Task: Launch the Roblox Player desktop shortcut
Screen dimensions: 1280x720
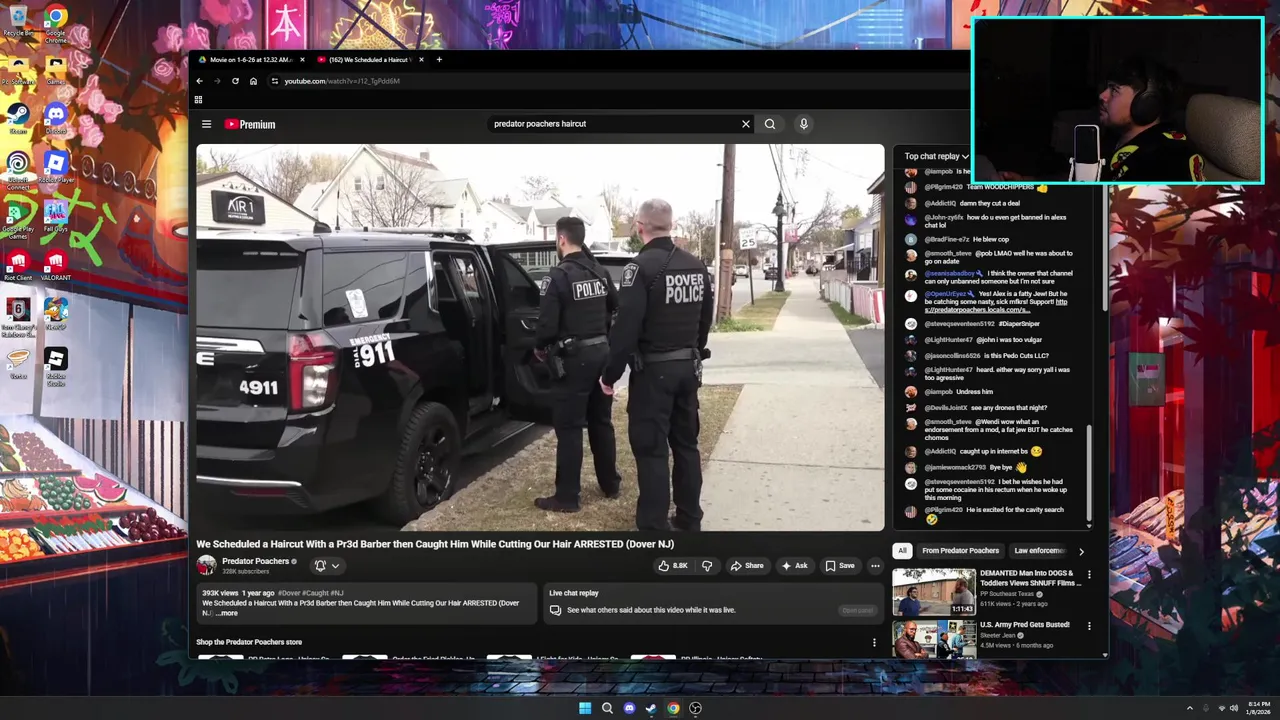Action: point(56,167)
